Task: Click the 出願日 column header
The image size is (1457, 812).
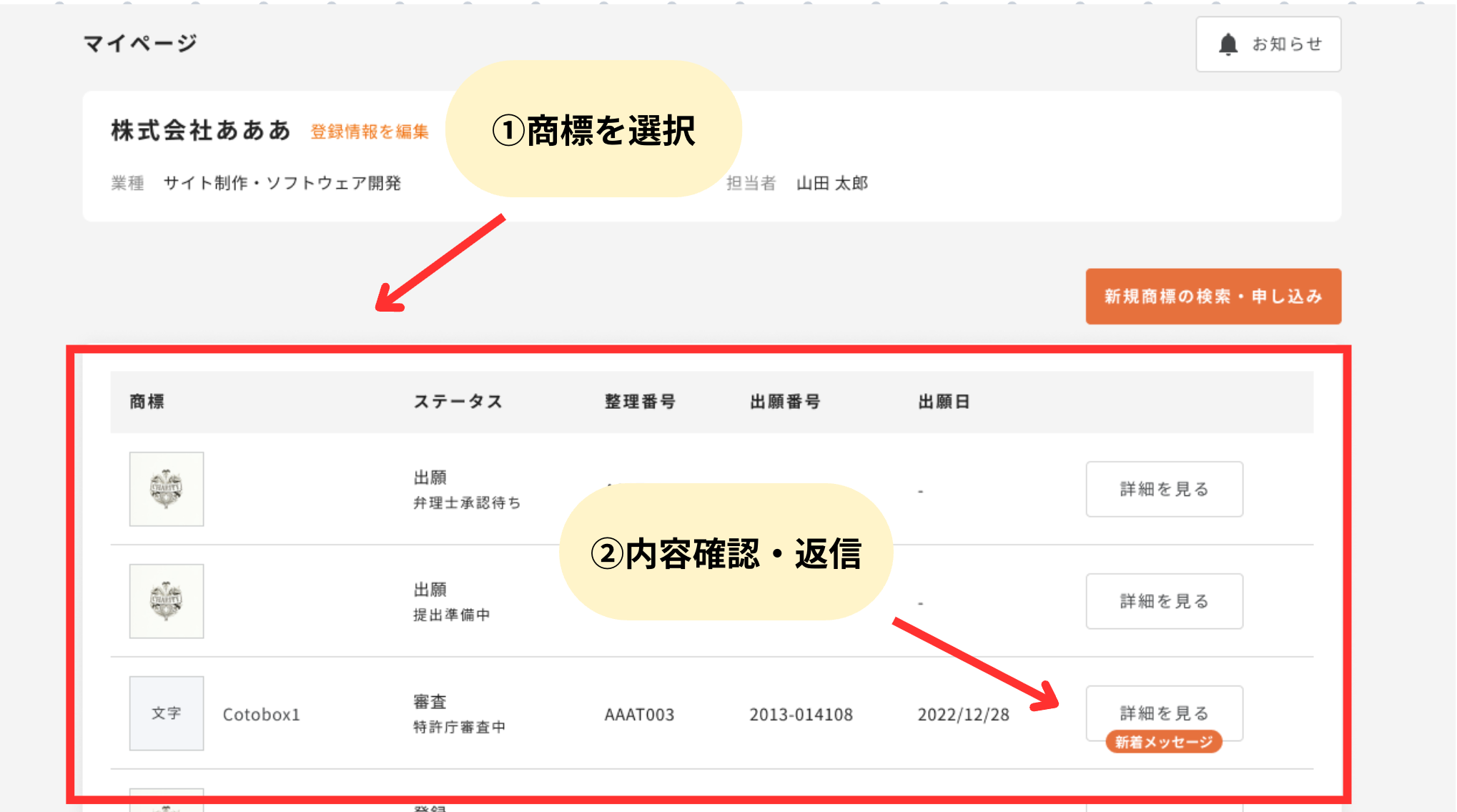Action: point(944,402)
